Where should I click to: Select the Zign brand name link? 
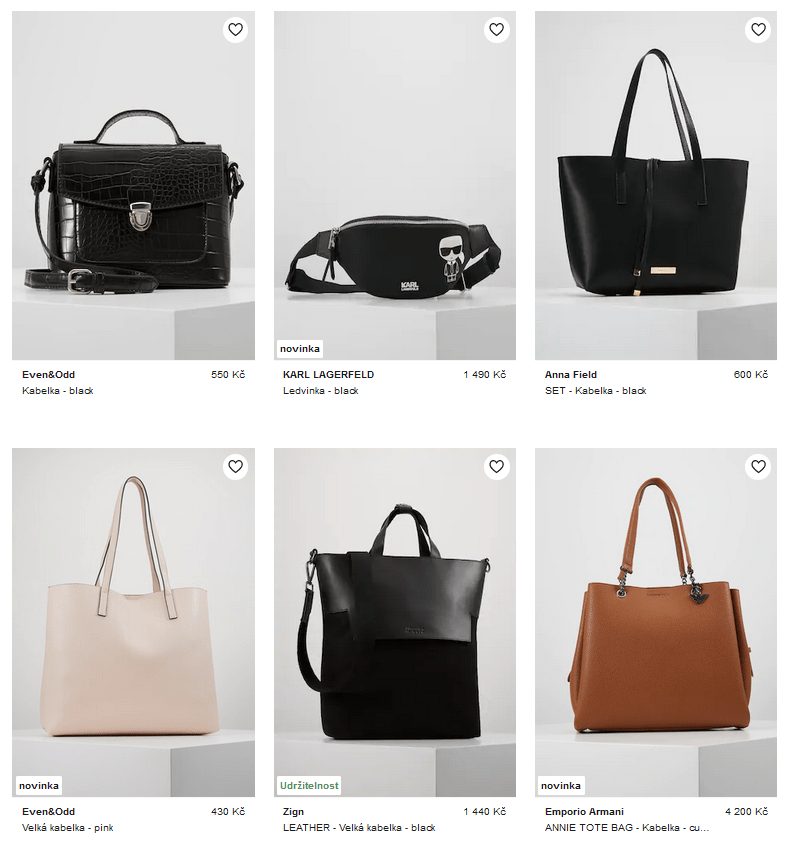point(293,811)
